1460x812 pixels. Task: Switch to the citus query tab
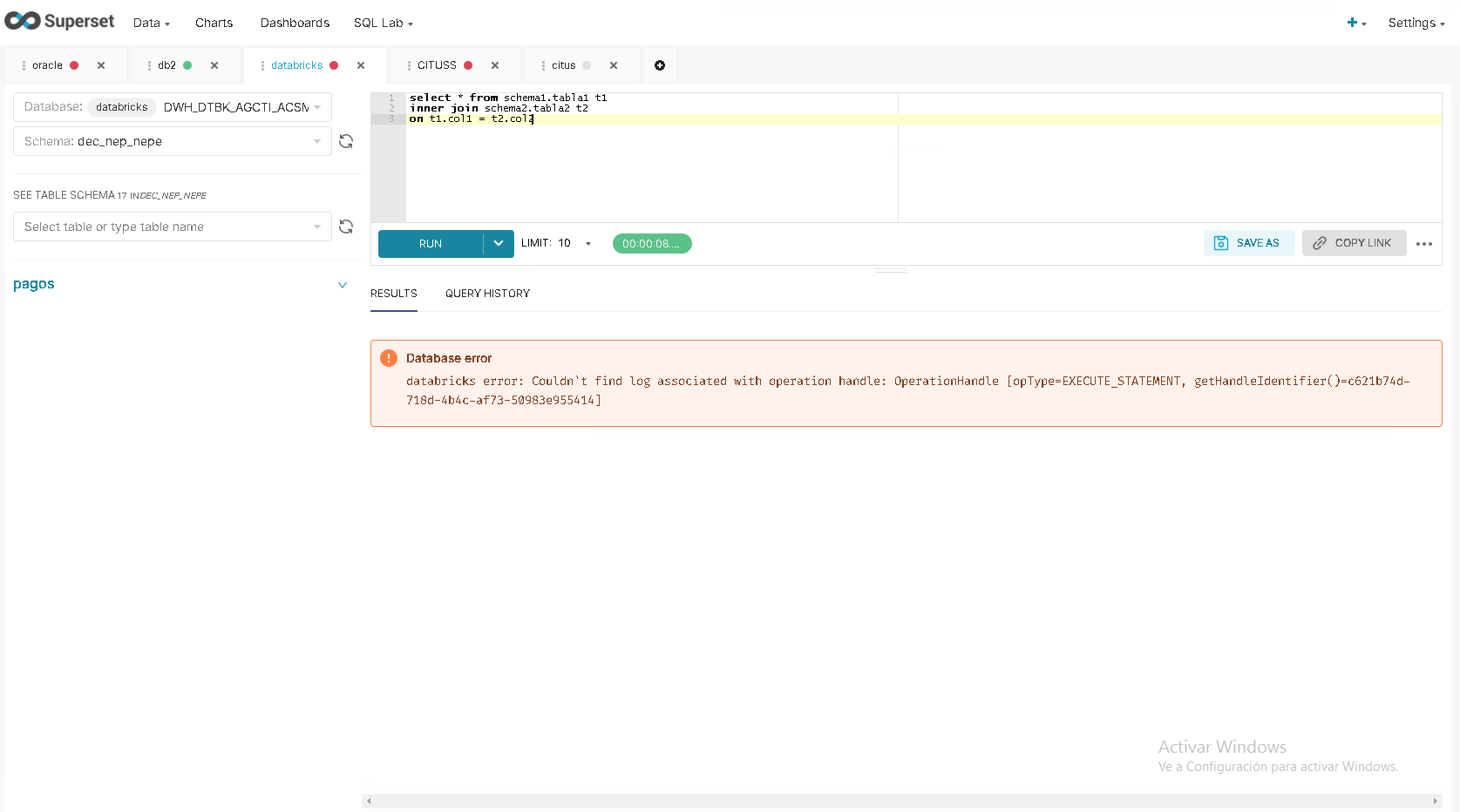564,65
